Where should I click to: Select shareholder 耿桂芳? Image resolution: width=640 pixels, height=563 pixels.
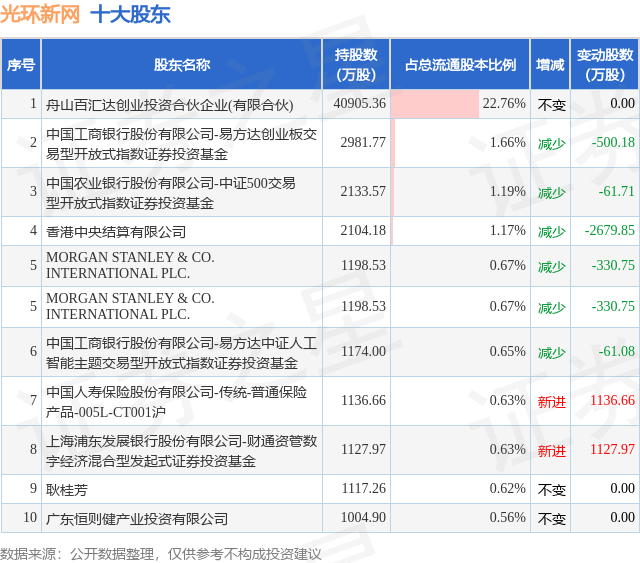coord(67,490)
